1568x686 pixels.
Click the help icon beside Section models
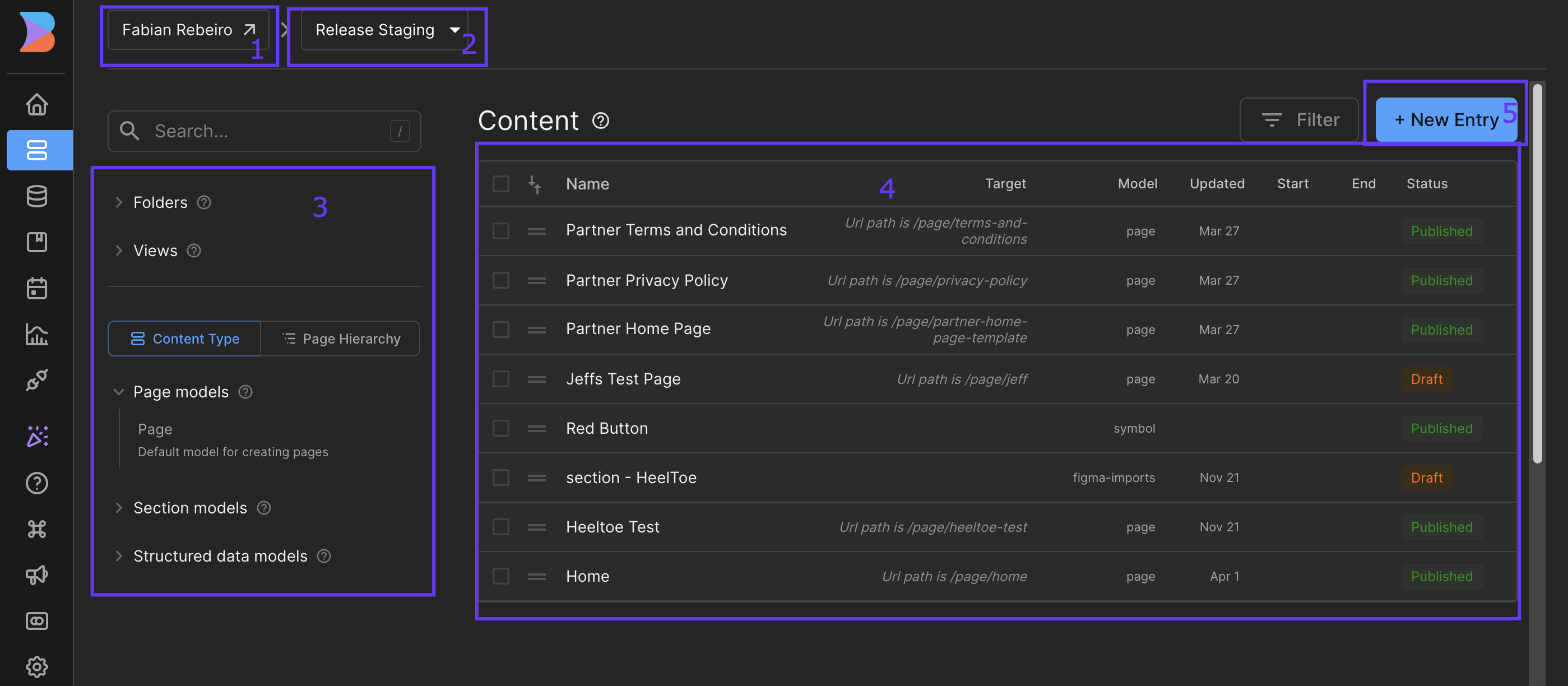pyautogui.click(x=263, y=508)
